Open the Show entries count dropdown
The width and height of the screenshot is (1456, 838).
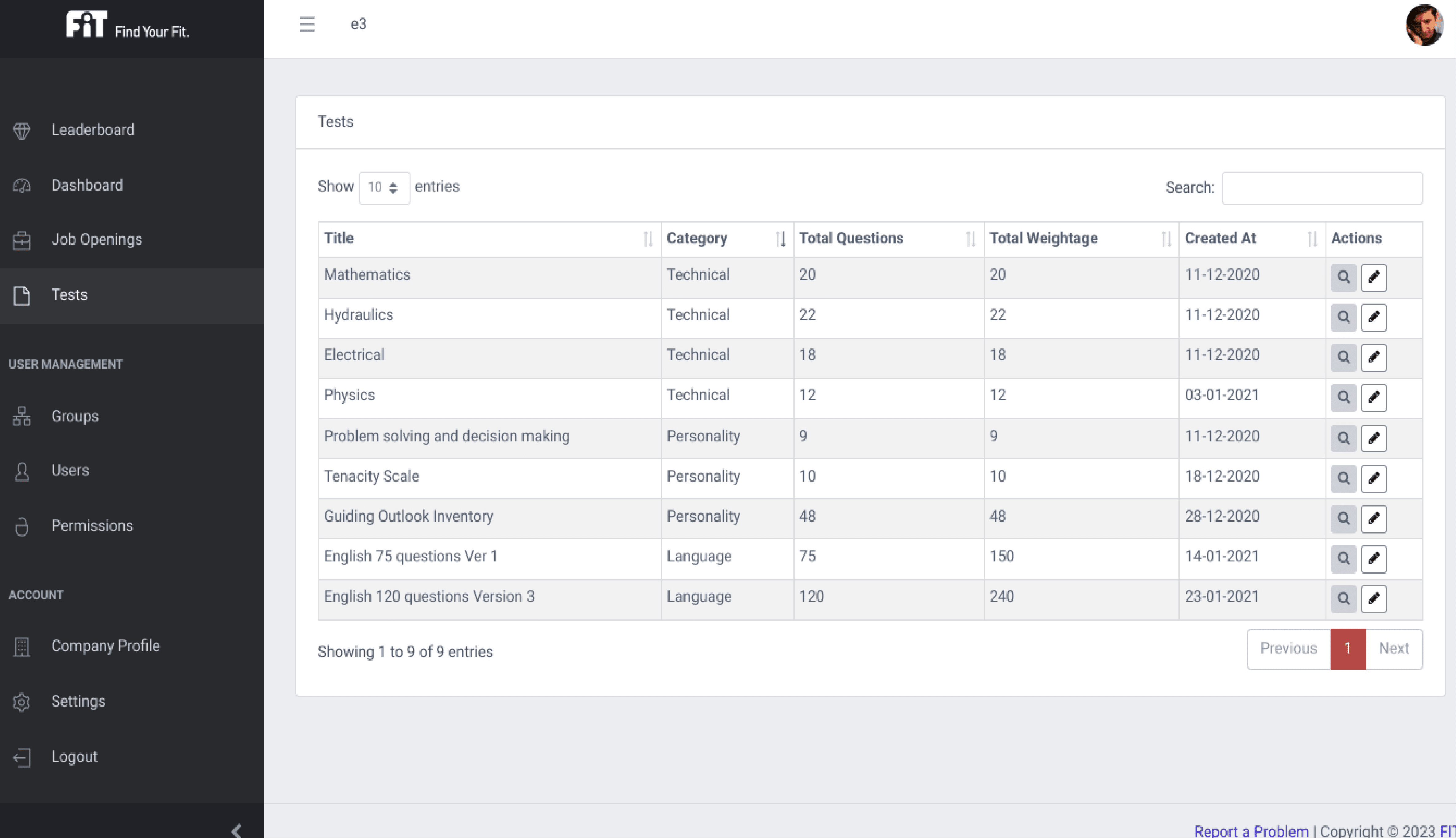pos(384,188)
